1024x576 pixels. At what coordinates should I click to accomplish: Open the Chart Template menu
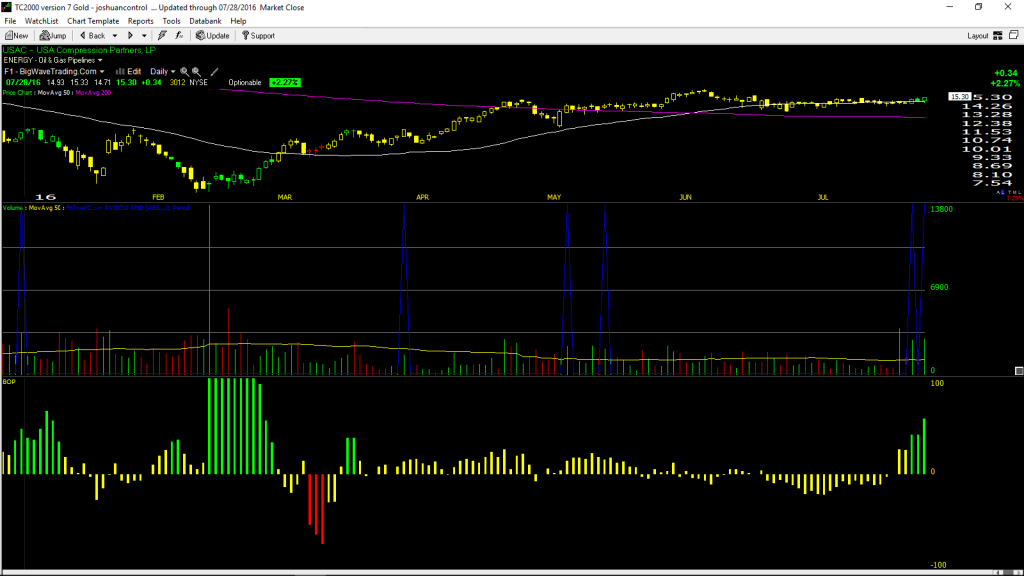93,21
